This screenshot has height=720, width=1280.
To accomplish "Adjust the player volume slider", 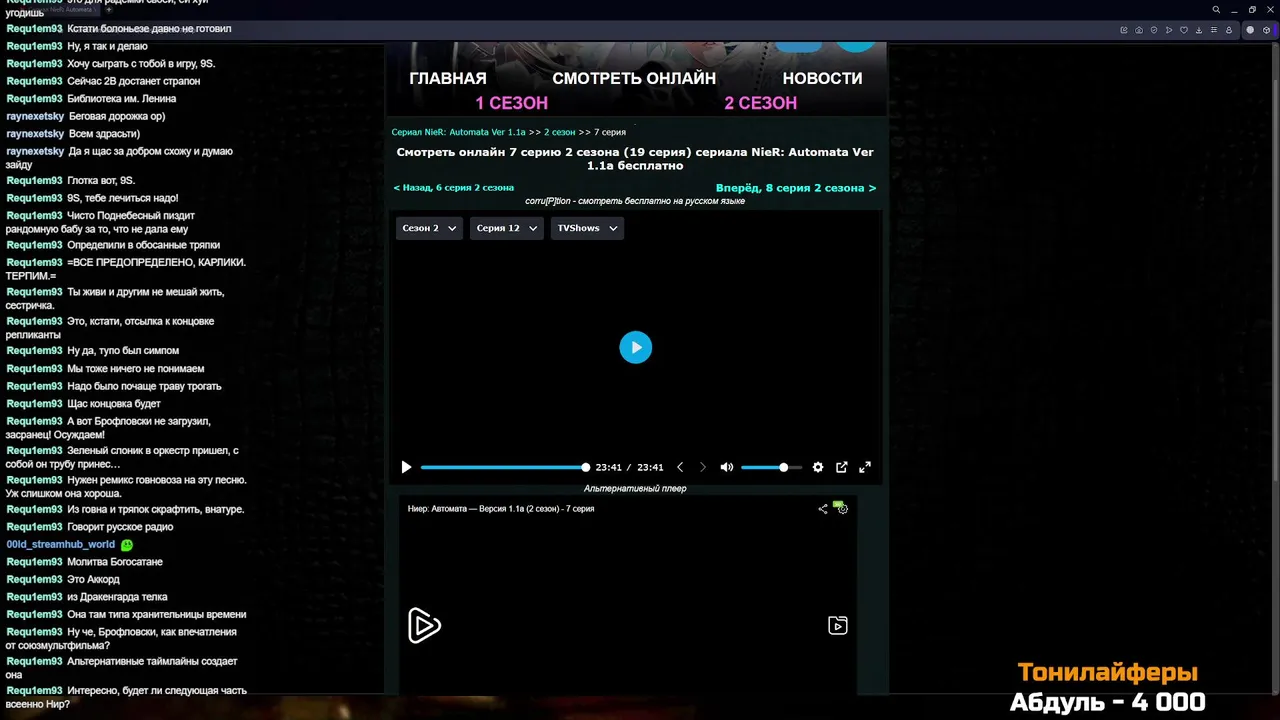I will 771,467.
